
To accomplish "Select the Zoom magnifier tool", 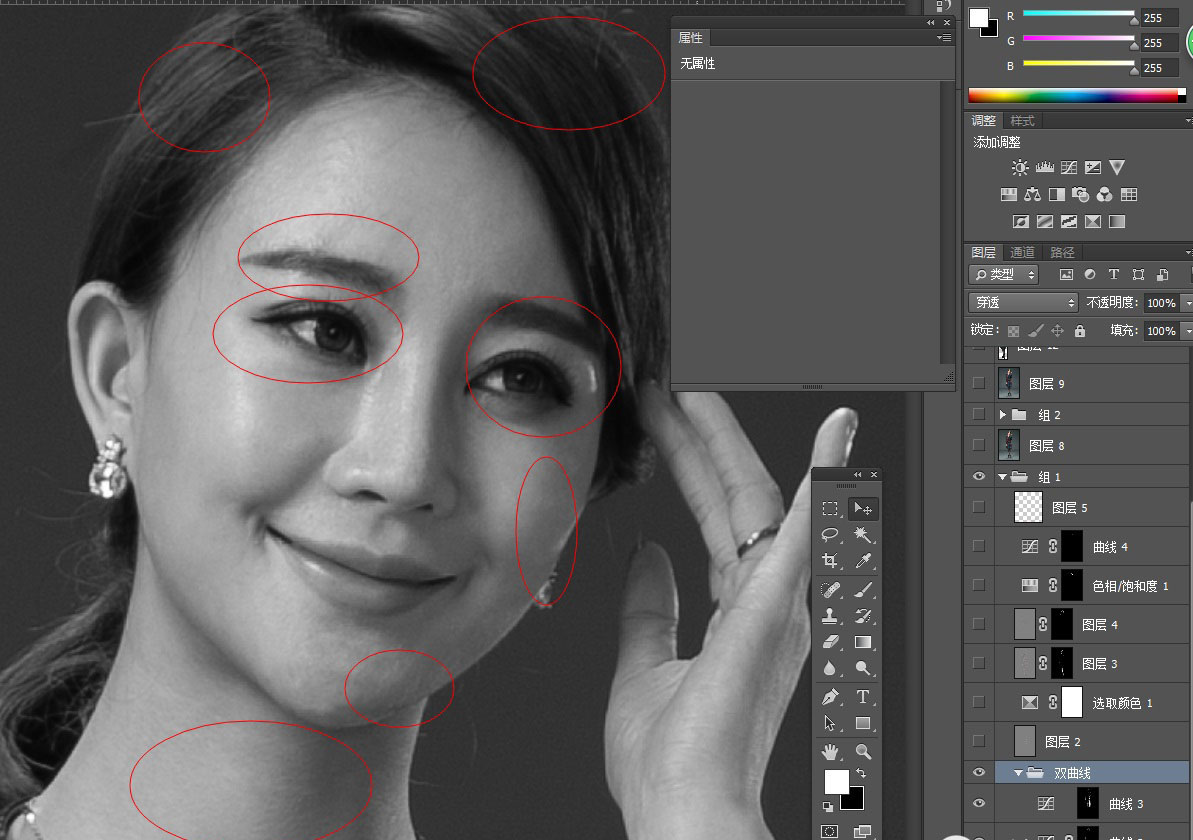I will (x=863, y=752).
